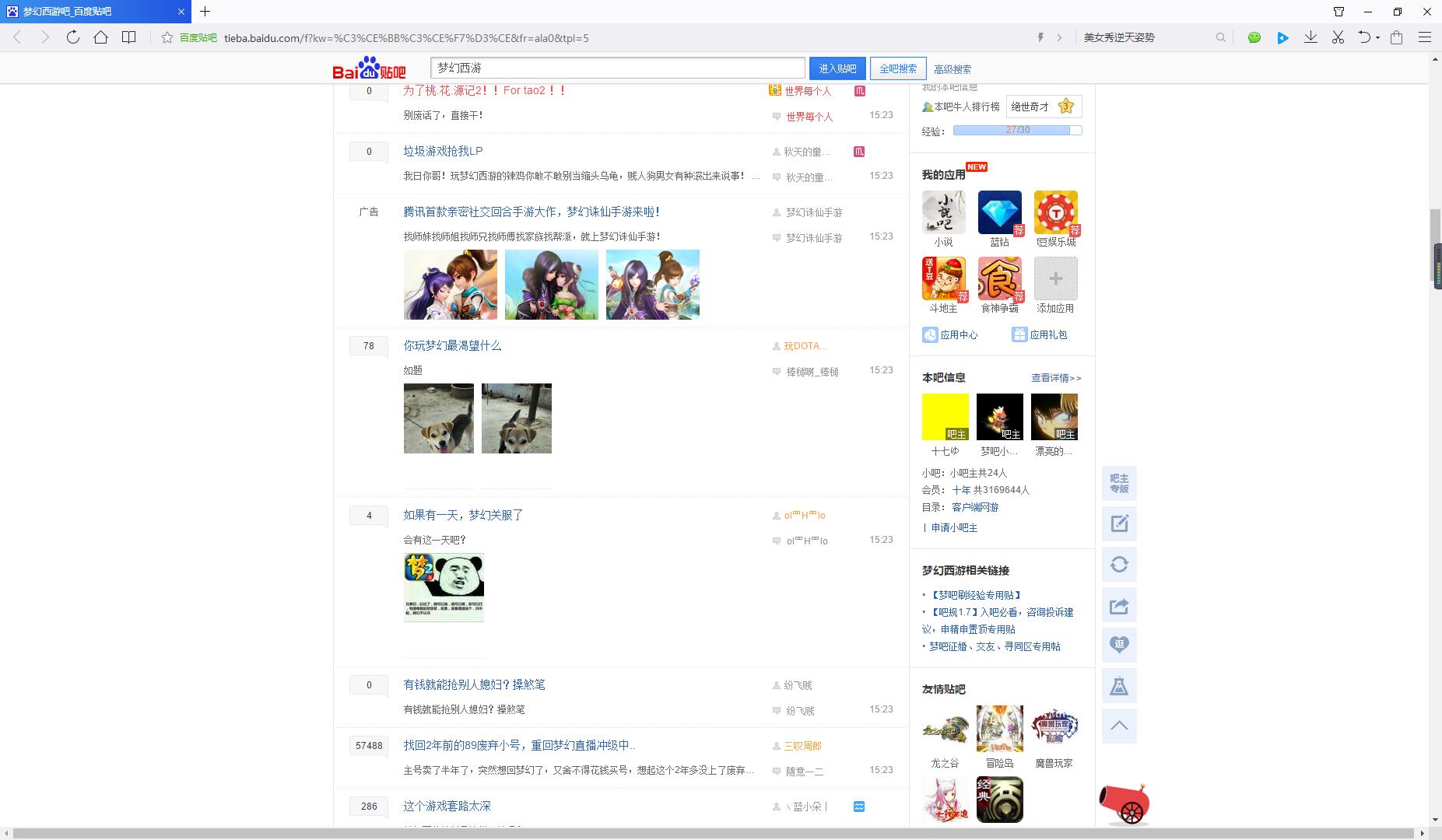Click the floating share icon

[x=1119, y=606]
